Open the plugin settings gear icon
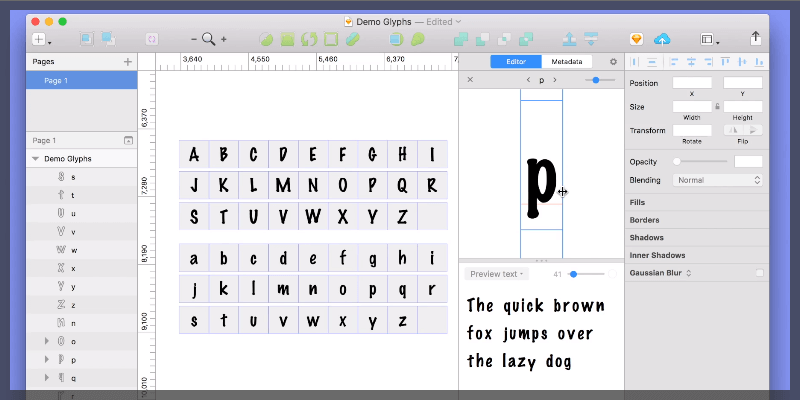The height and width of the screenshot is (400, 800). point(613,62)
